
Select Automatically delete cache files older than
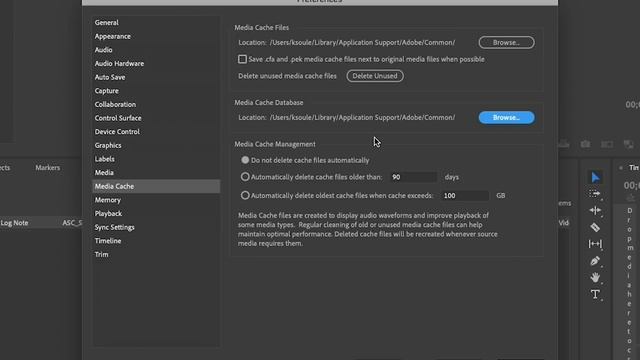click(245, 177)
